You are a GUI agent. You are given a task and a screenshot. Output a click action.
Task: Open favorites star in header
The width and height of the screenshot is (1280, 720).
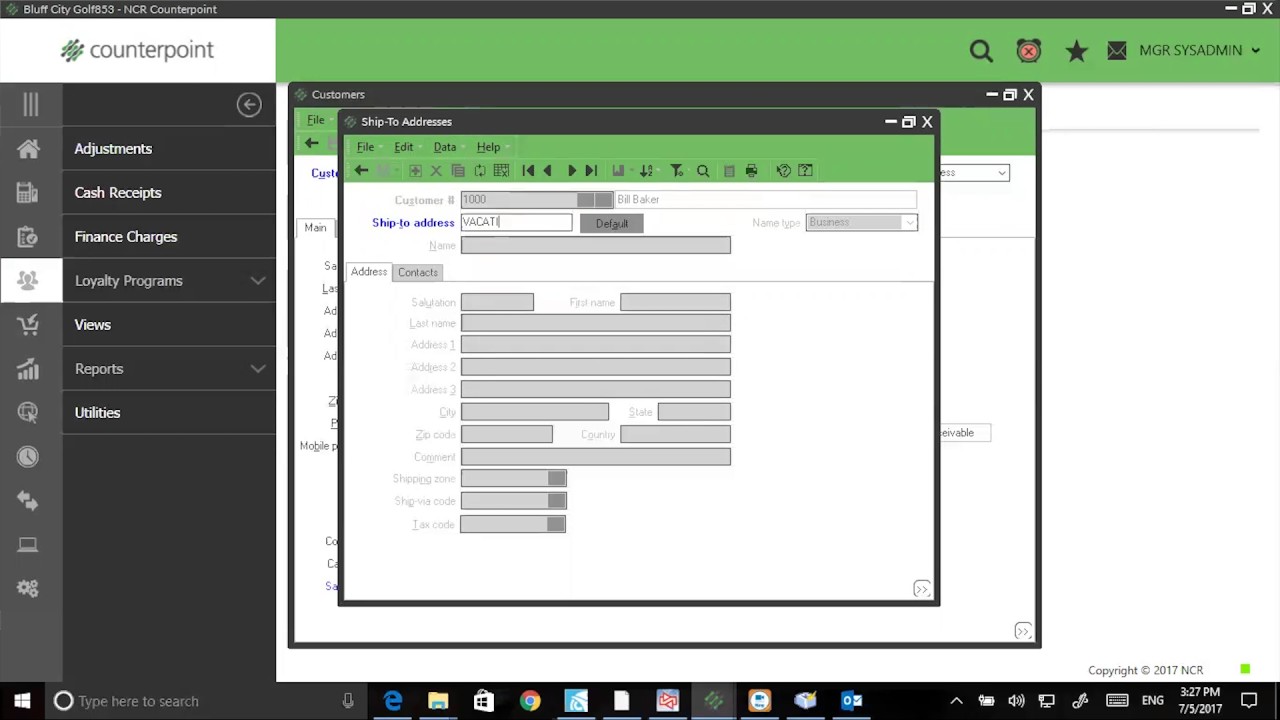tap(1076, 51)
